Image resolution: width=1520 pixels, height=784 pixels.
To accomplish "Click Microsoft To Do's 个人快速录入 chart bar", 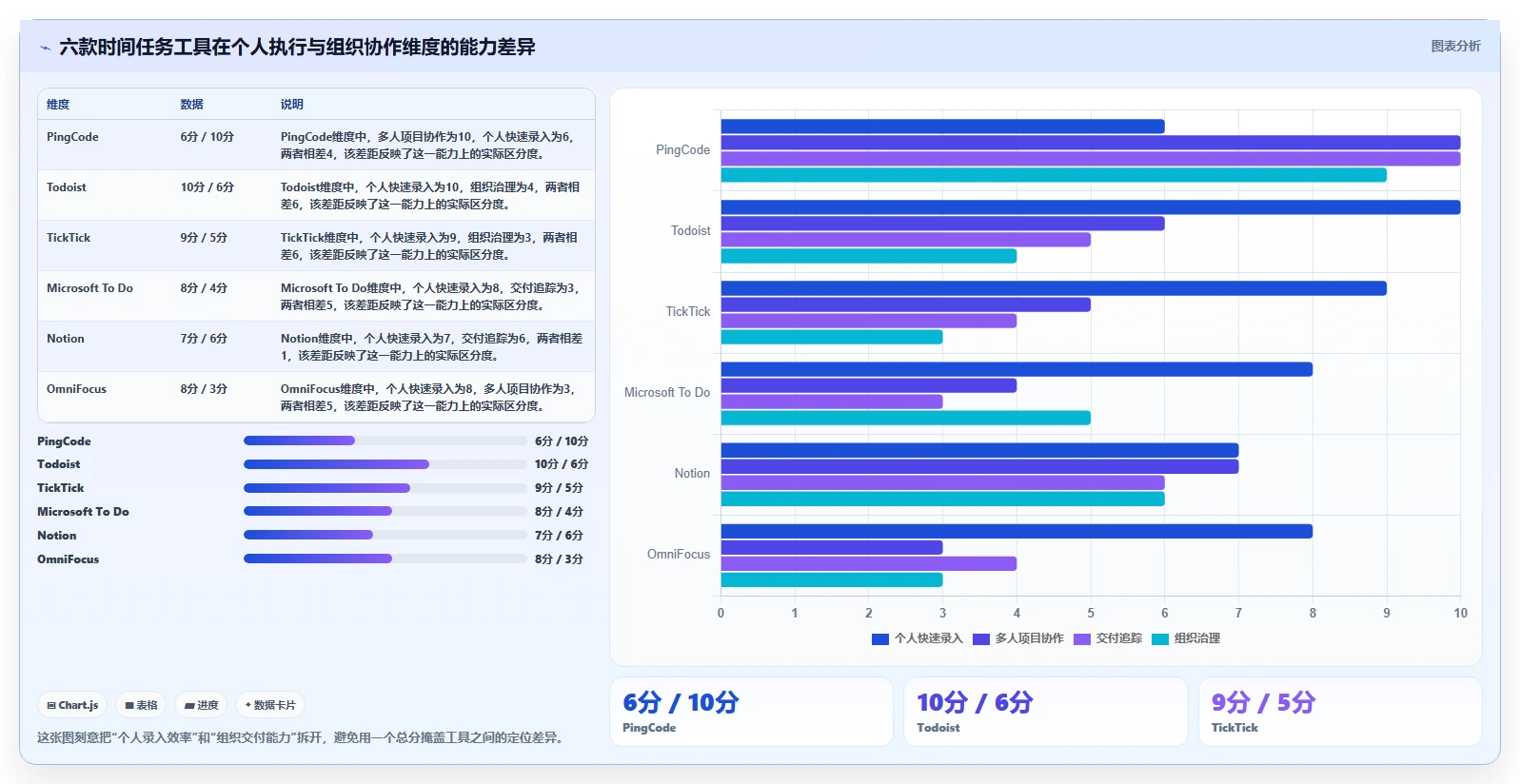I will click(x=1017, y=369).
